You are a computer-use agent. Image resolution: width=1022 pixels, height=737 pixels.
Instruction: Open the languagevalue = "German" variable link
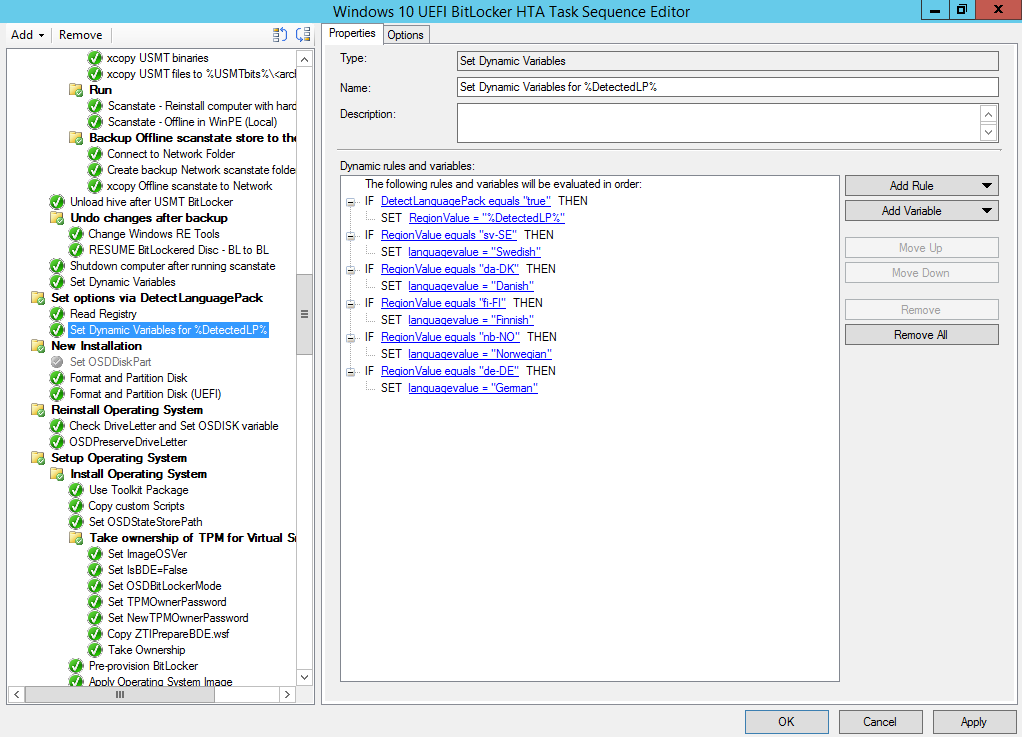(473, 388)
